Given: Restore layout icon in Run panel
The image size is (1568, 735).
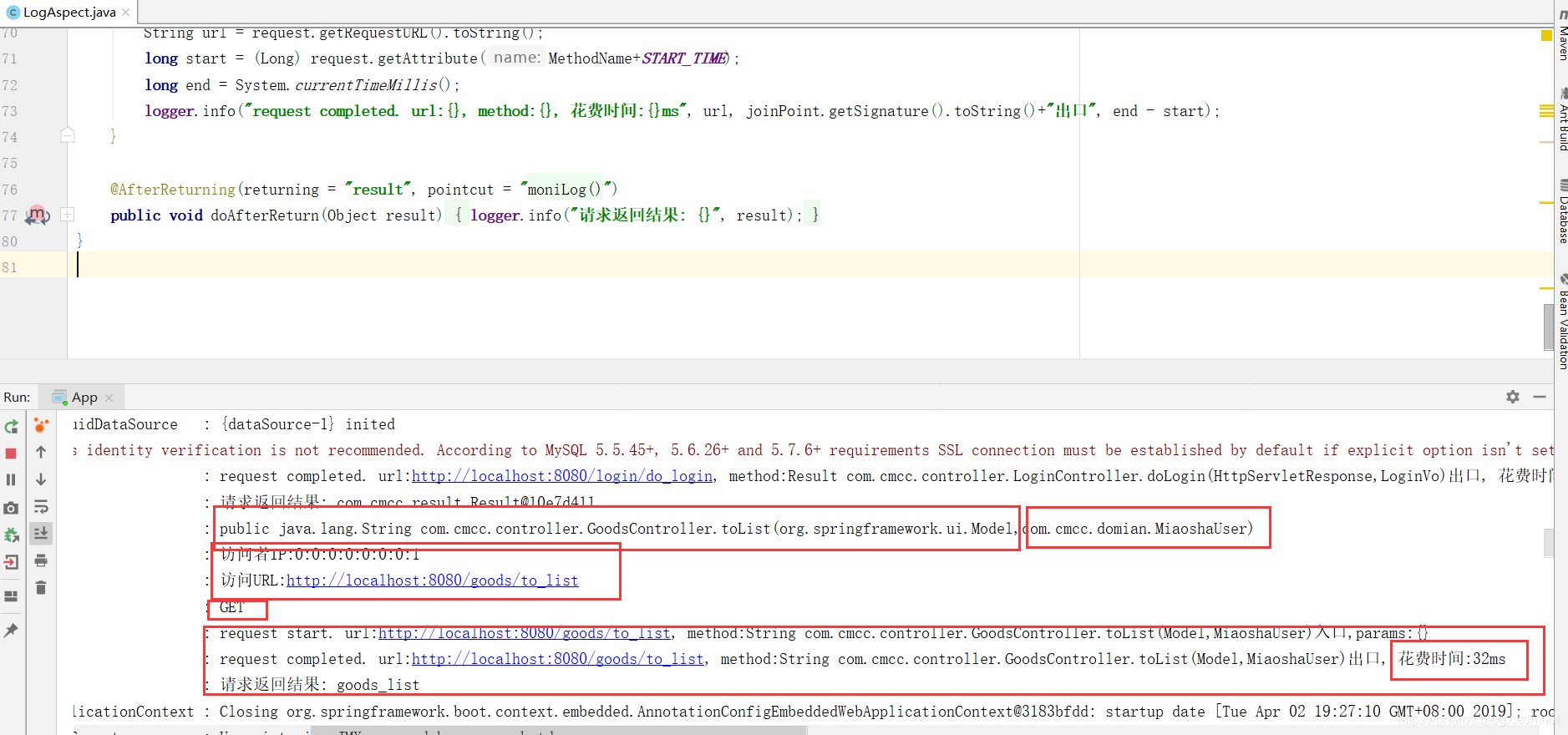Looking at the screenshot, I should tap(11, 596).
